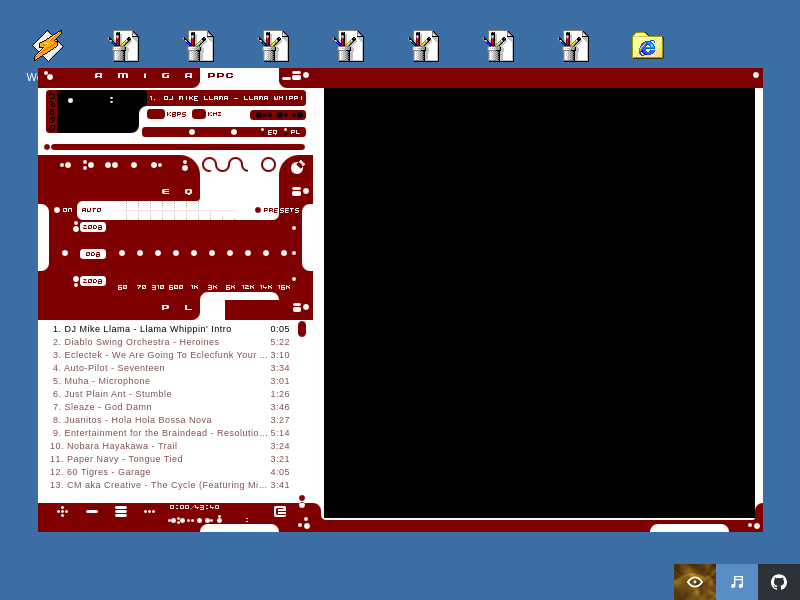The image size is (800, 600).
Task: Open the playlist misc (three dots) button
Action: click(x=149, y=511)
